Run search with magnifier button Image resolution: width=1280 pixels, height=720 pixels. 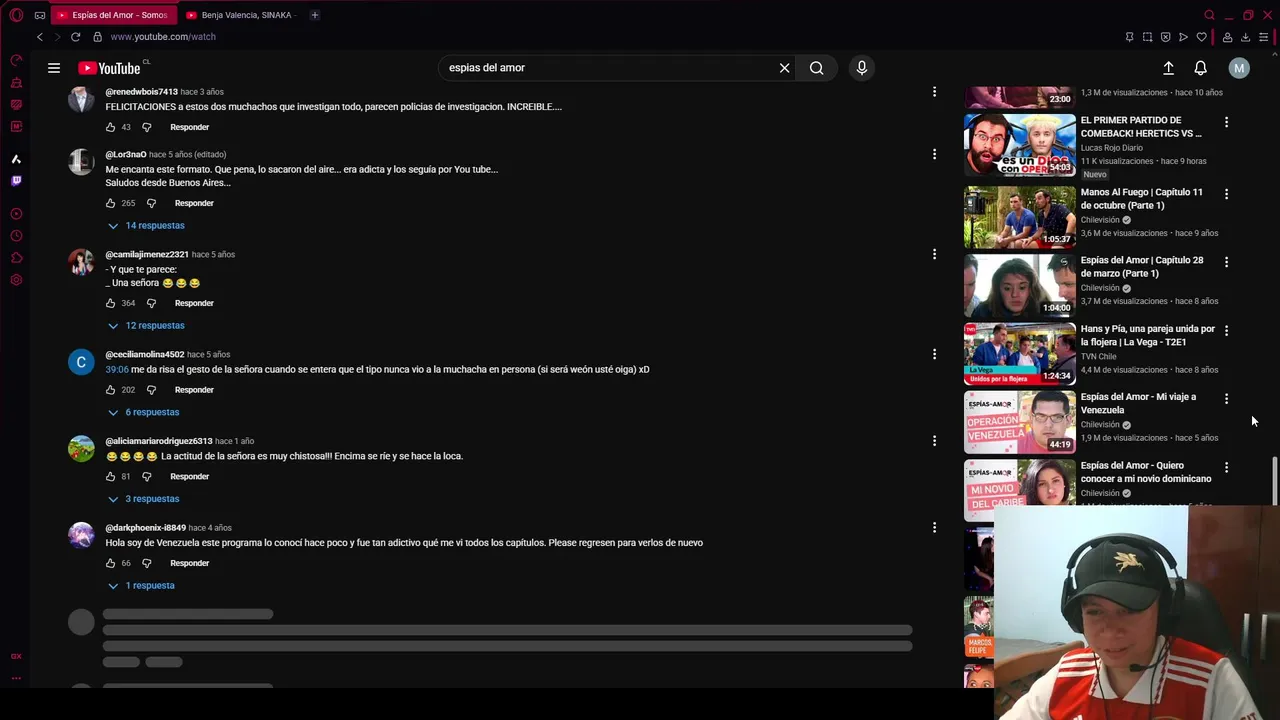[x=817, y=68]
